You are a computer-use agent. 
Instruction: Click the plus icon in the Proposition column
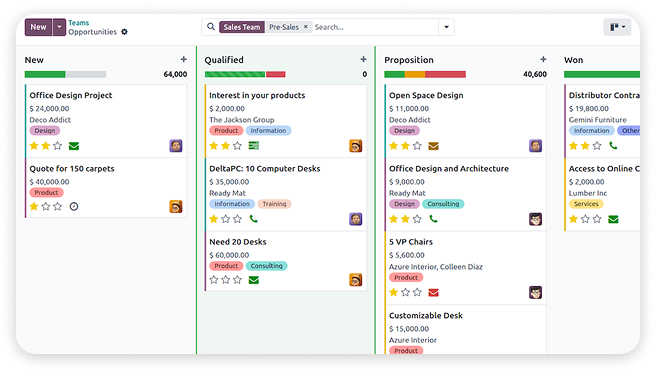tap(543, 59)
